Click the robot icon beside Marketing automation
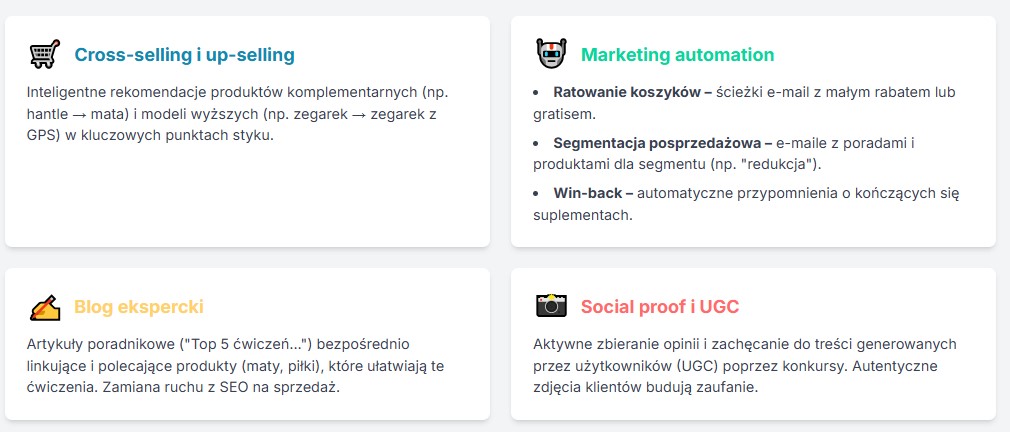 (x=551, y=54)
